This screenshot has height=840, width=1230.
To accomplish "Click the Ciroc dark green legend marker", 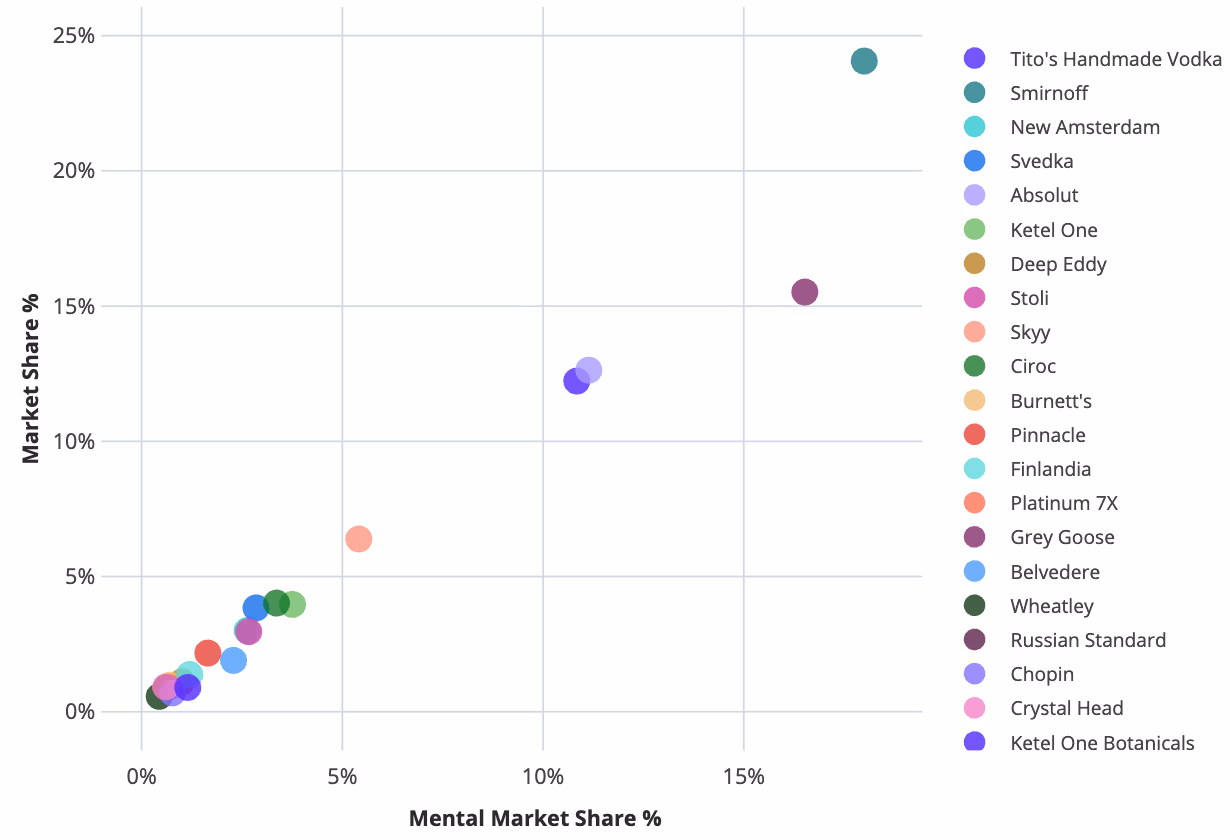I will pyautogui.click(x=974, y=366).
